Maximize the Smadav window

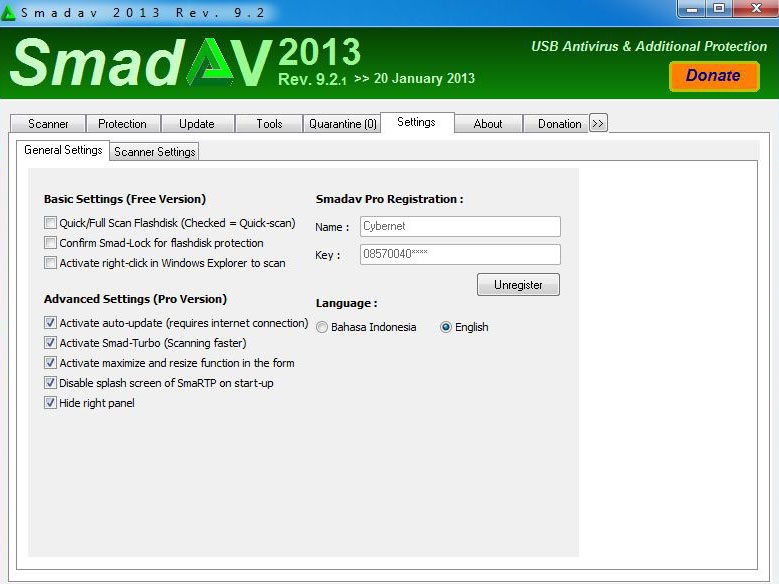click(x=718, y=9)
